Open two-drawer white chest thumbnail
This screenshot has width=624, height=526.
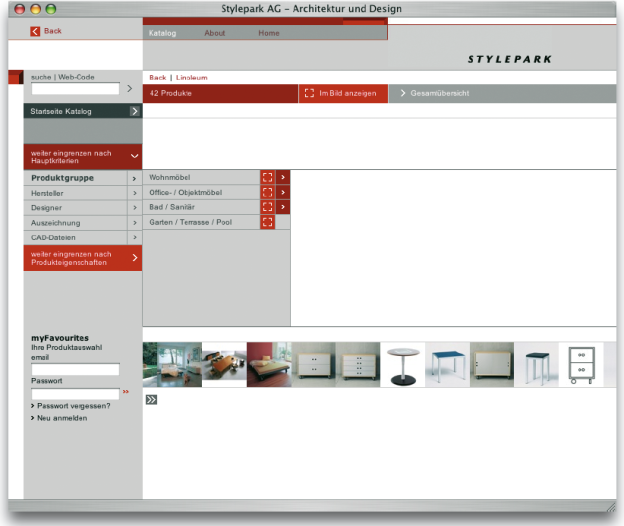coord(314,364)
